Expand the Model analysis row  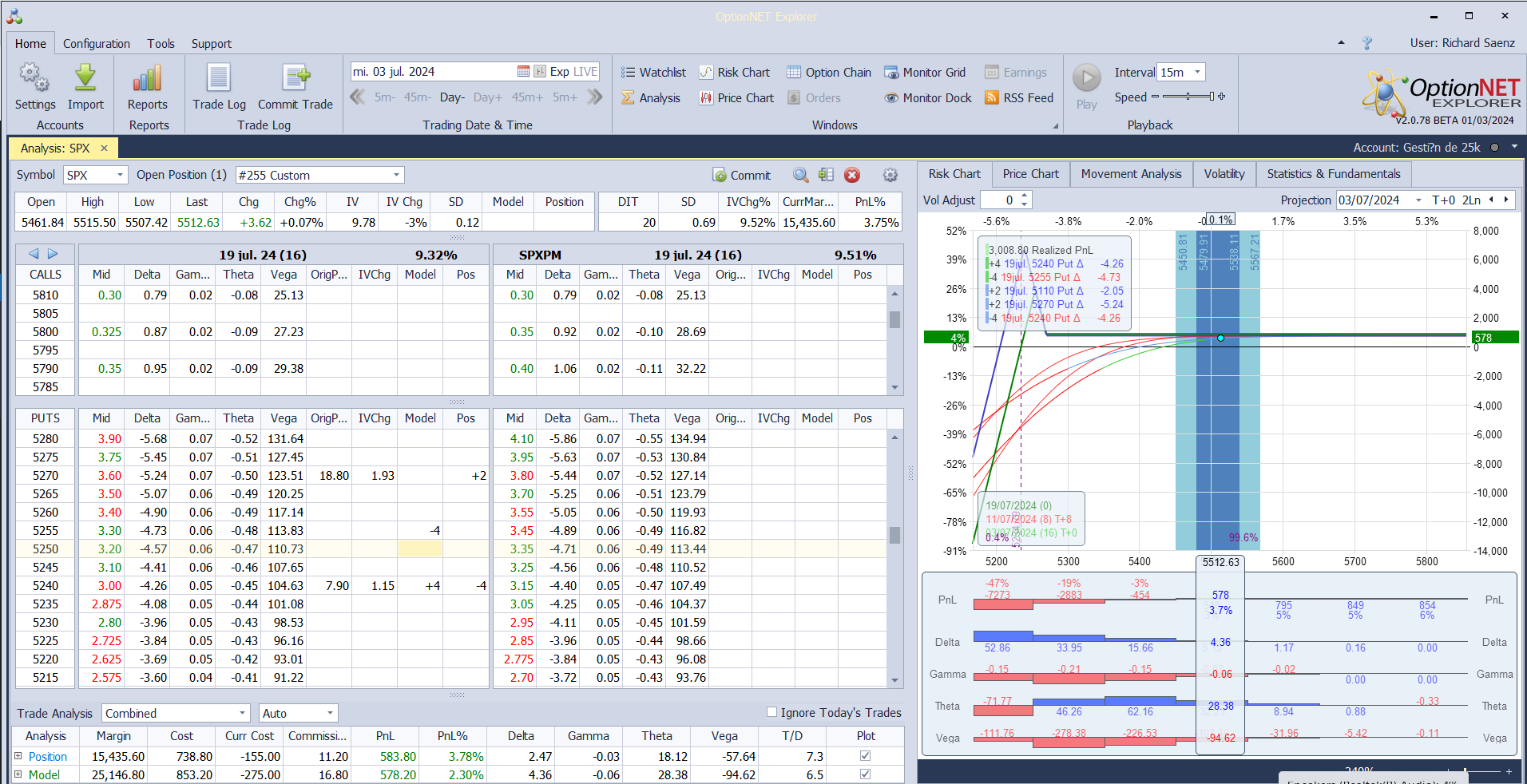(18, 774)
